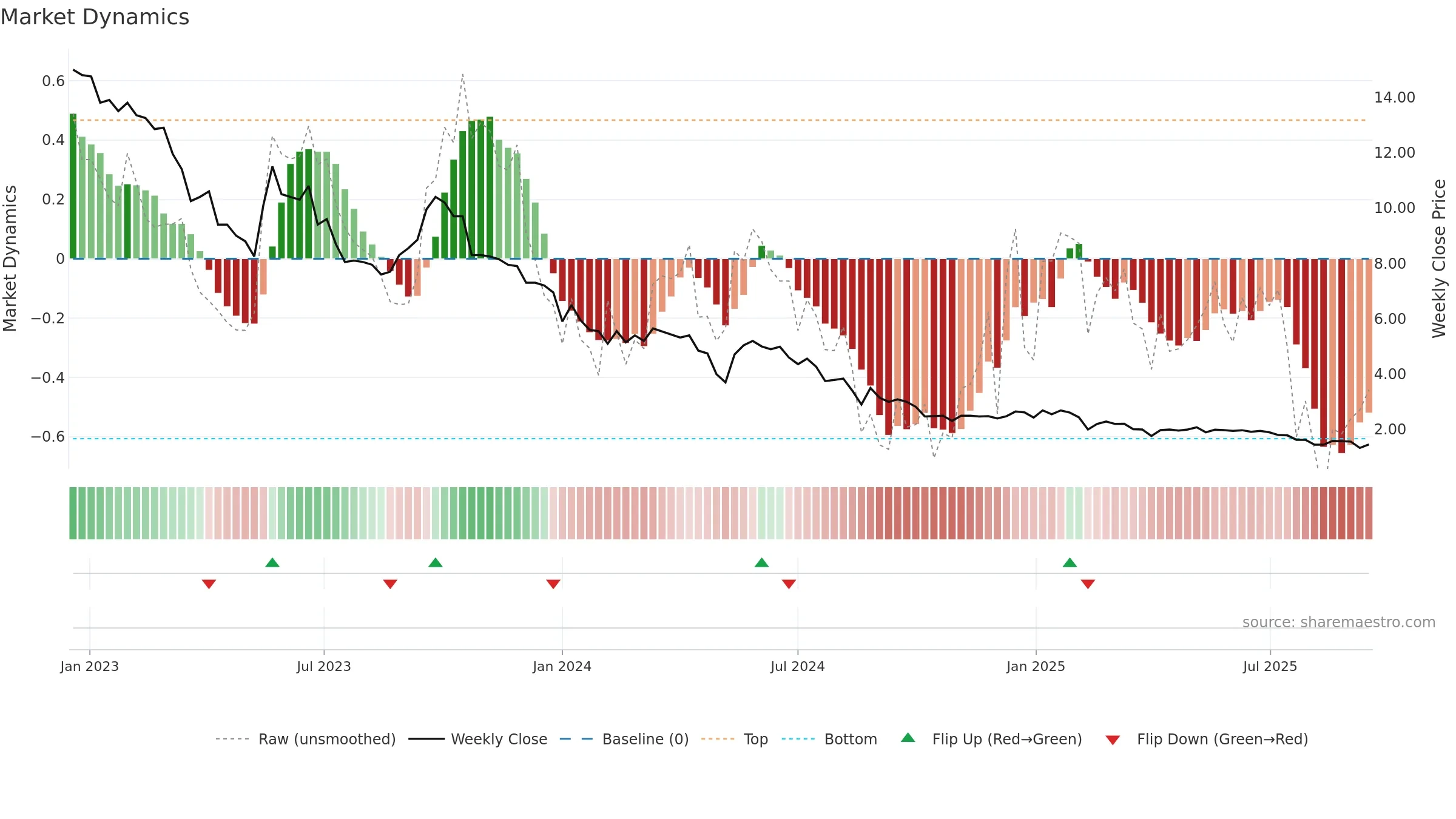Click the tallest green bar near 0.48 in late 2023
Image resolution: width=1456 pixels, height=819 pixels.
[x=490, y=187]
